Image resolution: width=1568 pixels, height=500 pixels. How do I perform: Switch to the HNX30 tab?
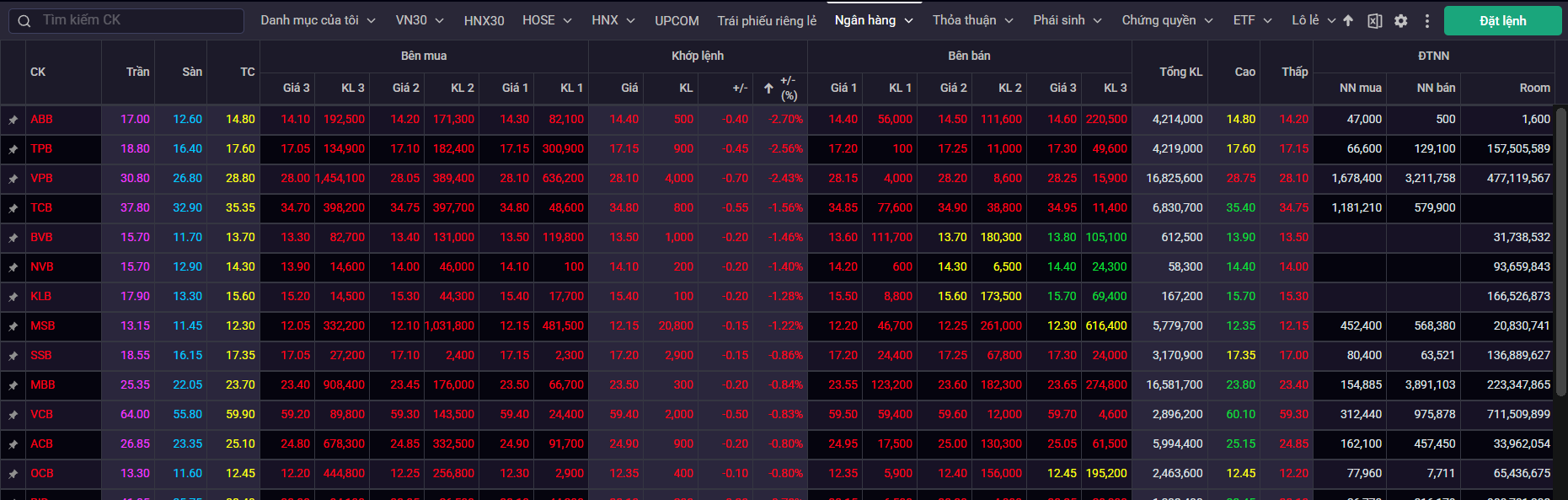point(484,20)
